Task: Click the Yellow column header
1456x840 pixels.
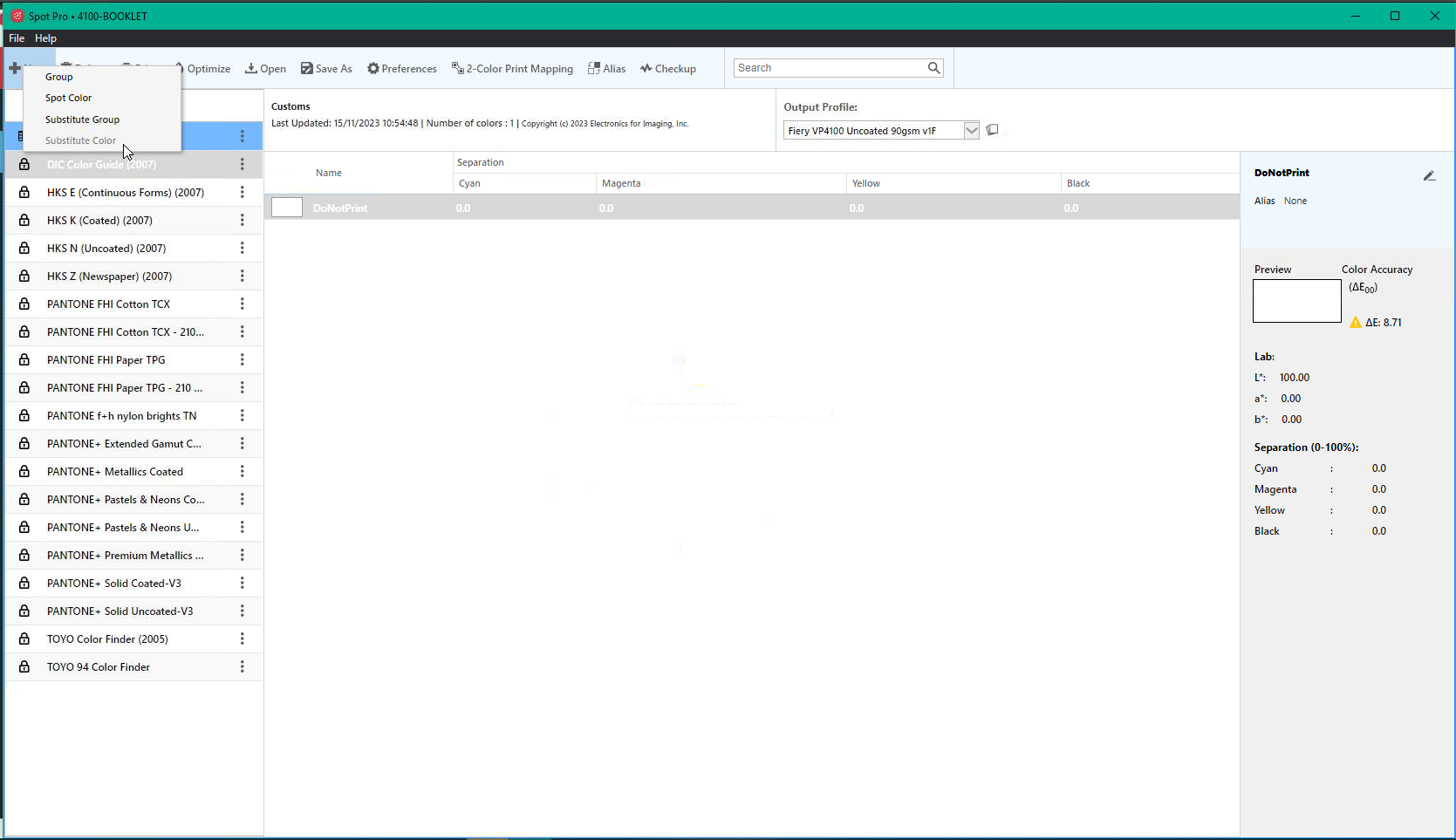Action: [866, 183]
